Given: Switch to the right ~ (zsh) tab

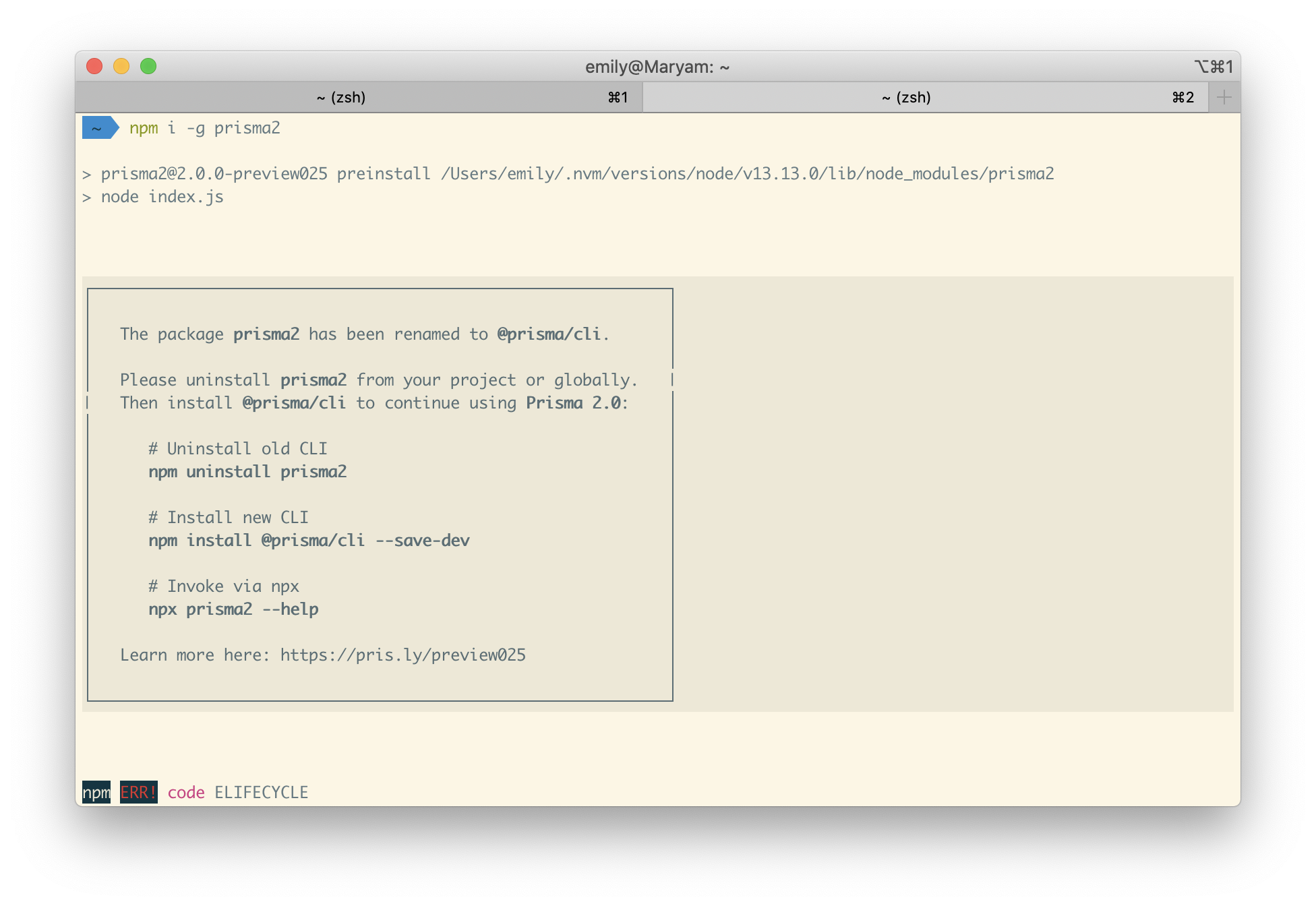Looking at the screenshot, I should (x=907, y=96).
